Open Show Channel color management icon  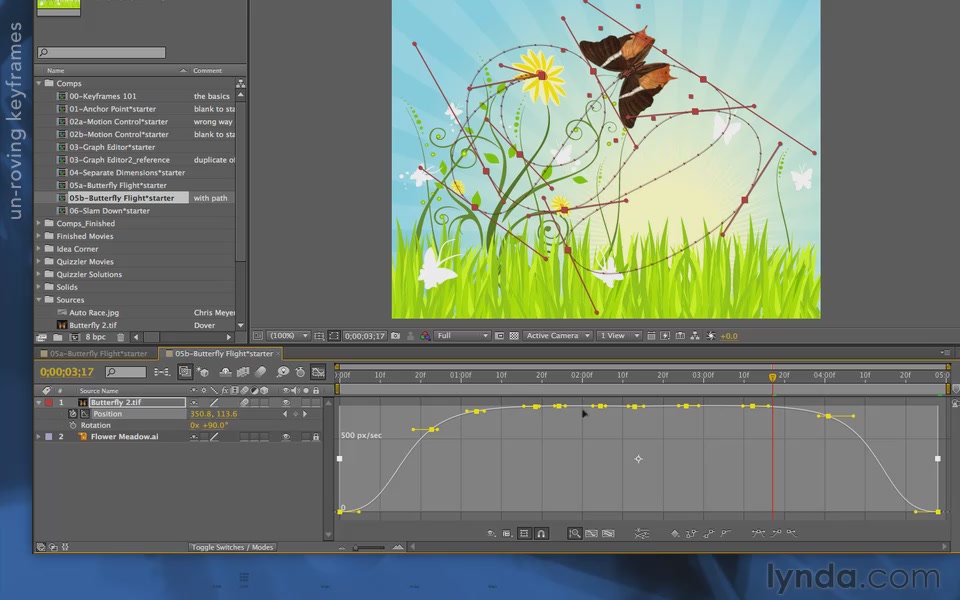[425, 336]
